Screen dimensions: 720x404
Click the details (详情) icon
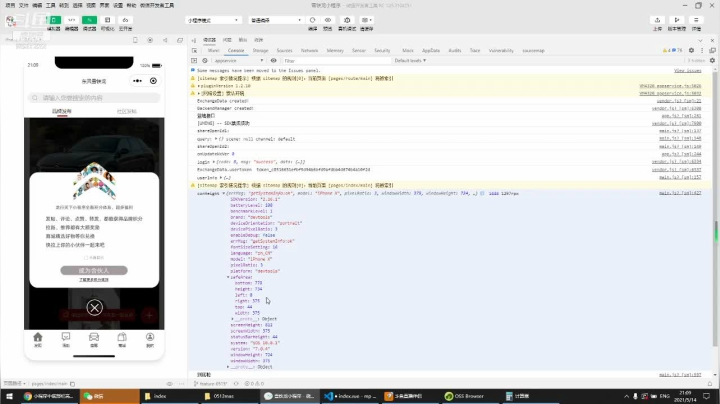click(696, 20)
